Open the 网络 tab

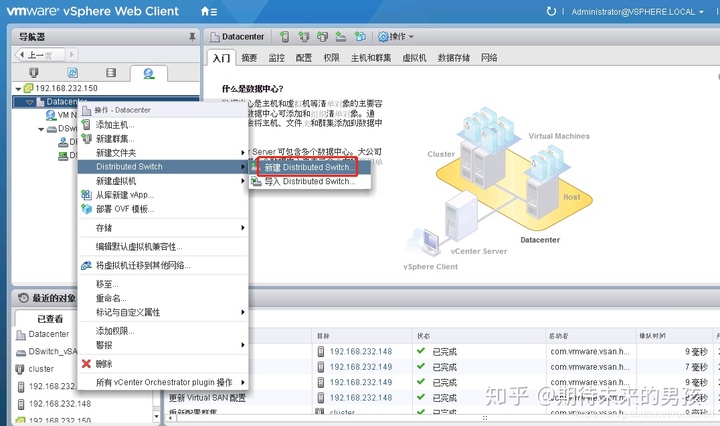pos(489,58)
